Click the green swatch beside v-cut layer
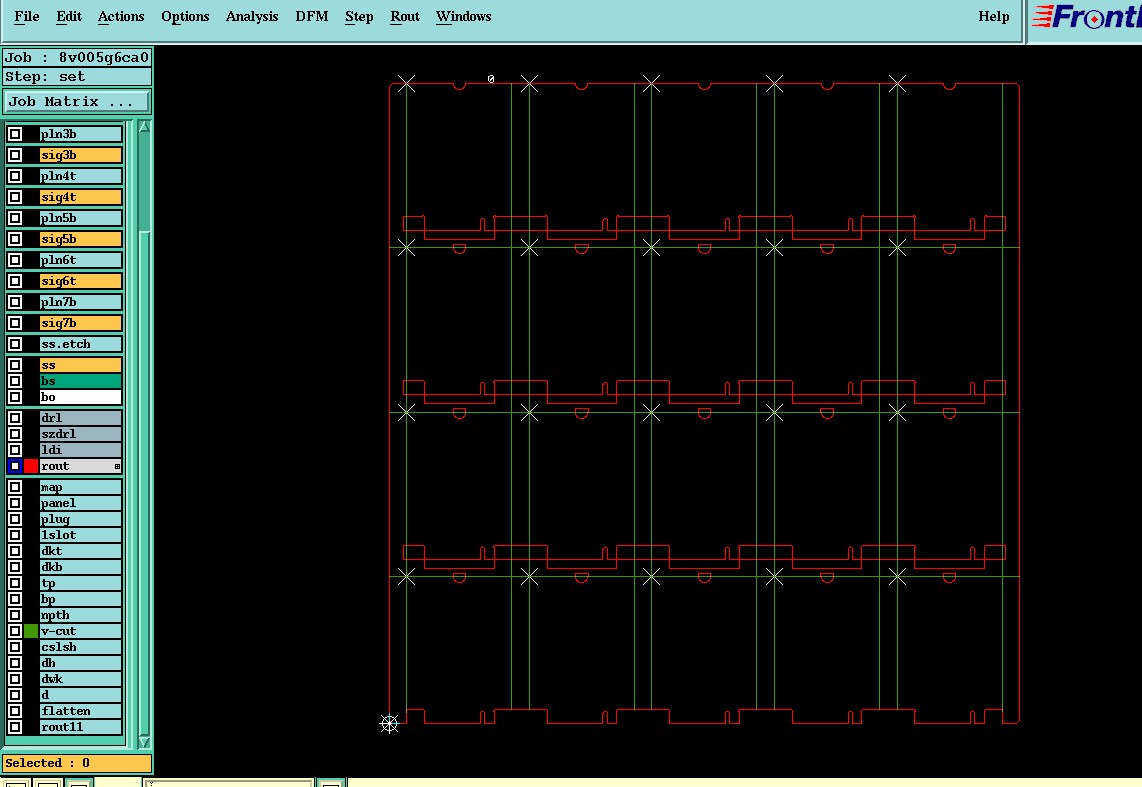This screenshot has width=1142, height=787. [x=31, y=631]
